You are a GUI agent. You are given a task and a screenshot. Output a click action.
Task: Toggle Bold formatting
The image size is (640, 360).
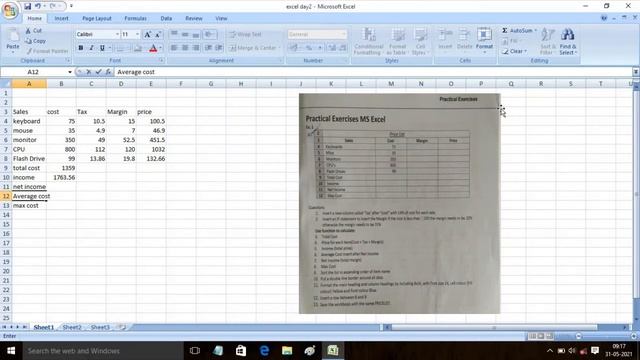tap(81, 48)
